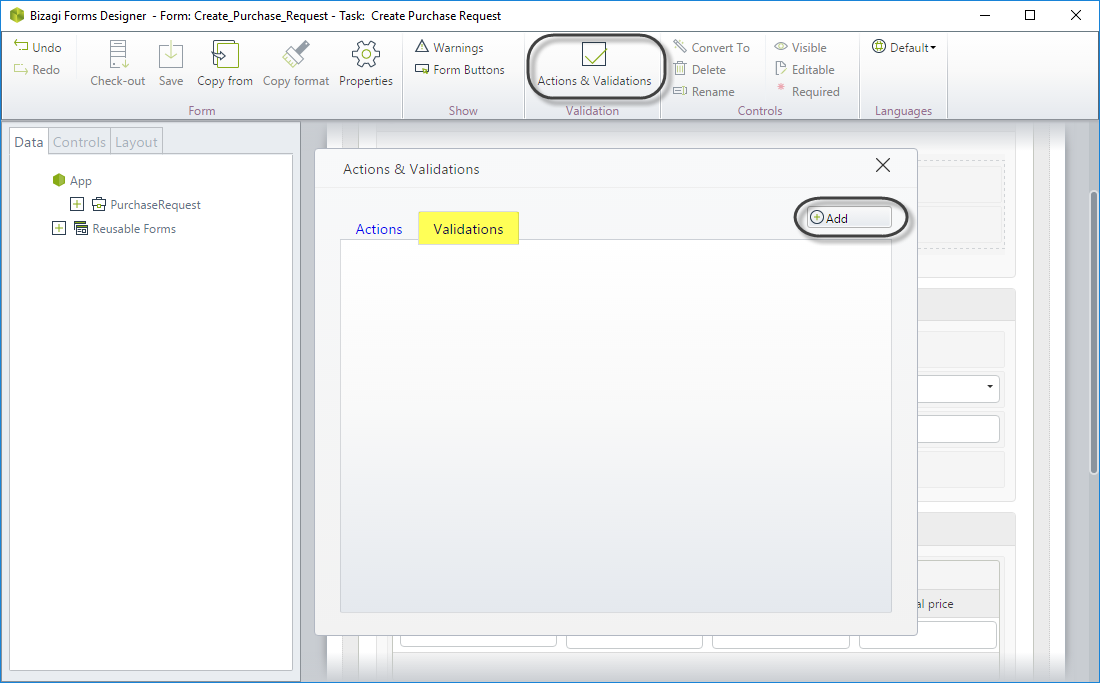Click the form vertical scrollbar
Screen dimensions: 1100x683
1094,333
